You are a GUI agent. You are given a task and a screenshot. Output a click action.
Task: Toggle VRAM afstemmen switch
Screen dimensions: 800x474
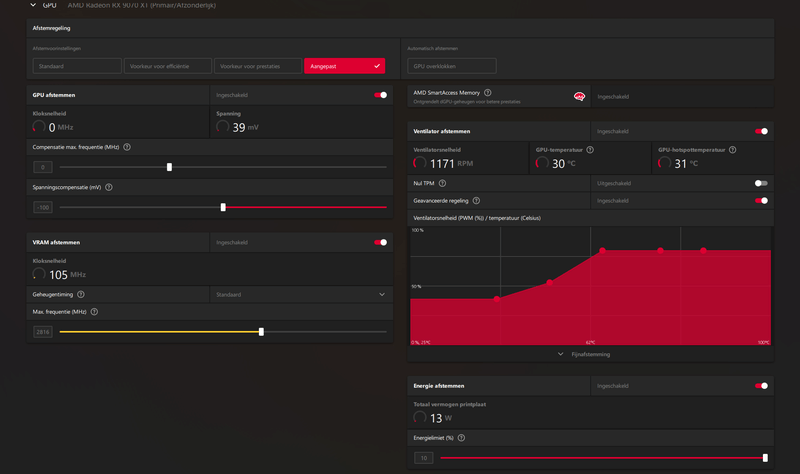381,242
